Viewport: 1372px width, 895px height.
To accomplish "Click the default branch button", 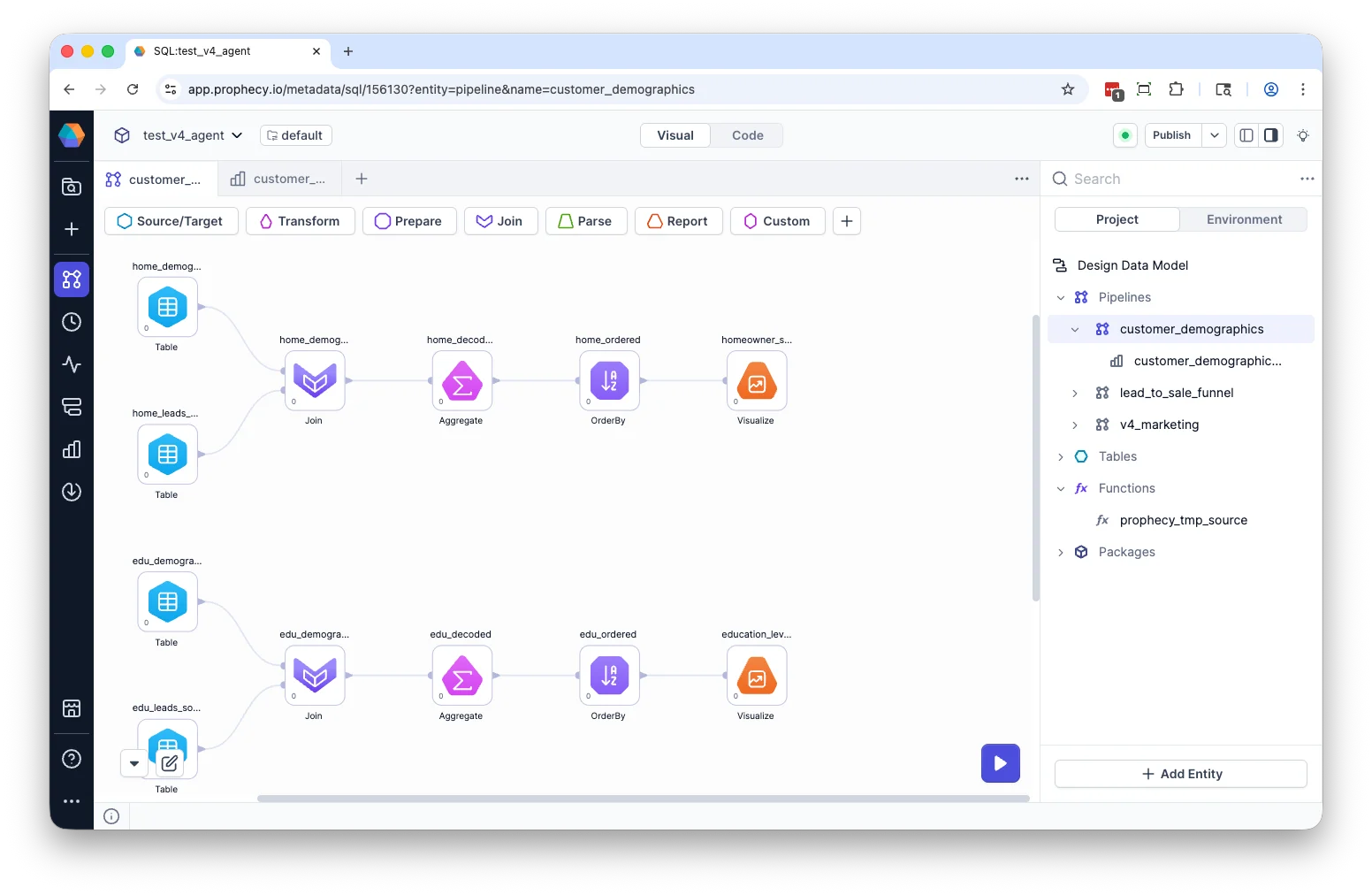I will click(x=295, y=135).
